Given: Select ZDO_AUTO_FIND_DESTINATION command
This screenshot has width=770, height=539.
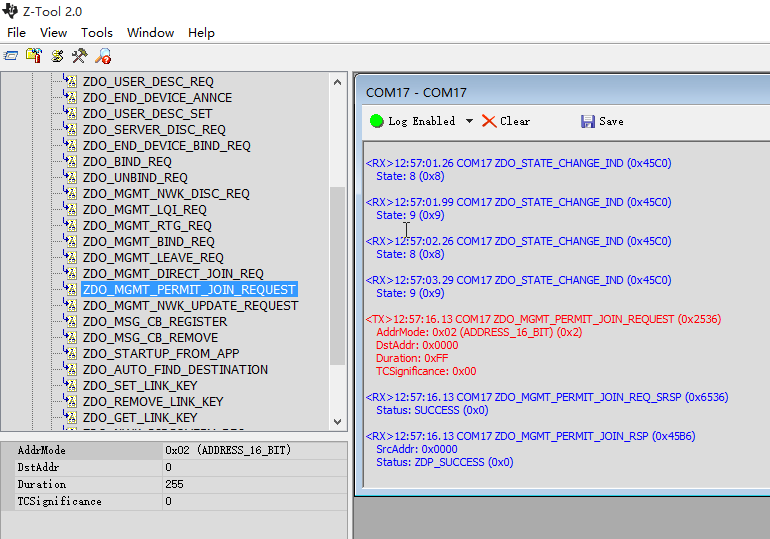Looking at the screenshot, I should (175, 370).
